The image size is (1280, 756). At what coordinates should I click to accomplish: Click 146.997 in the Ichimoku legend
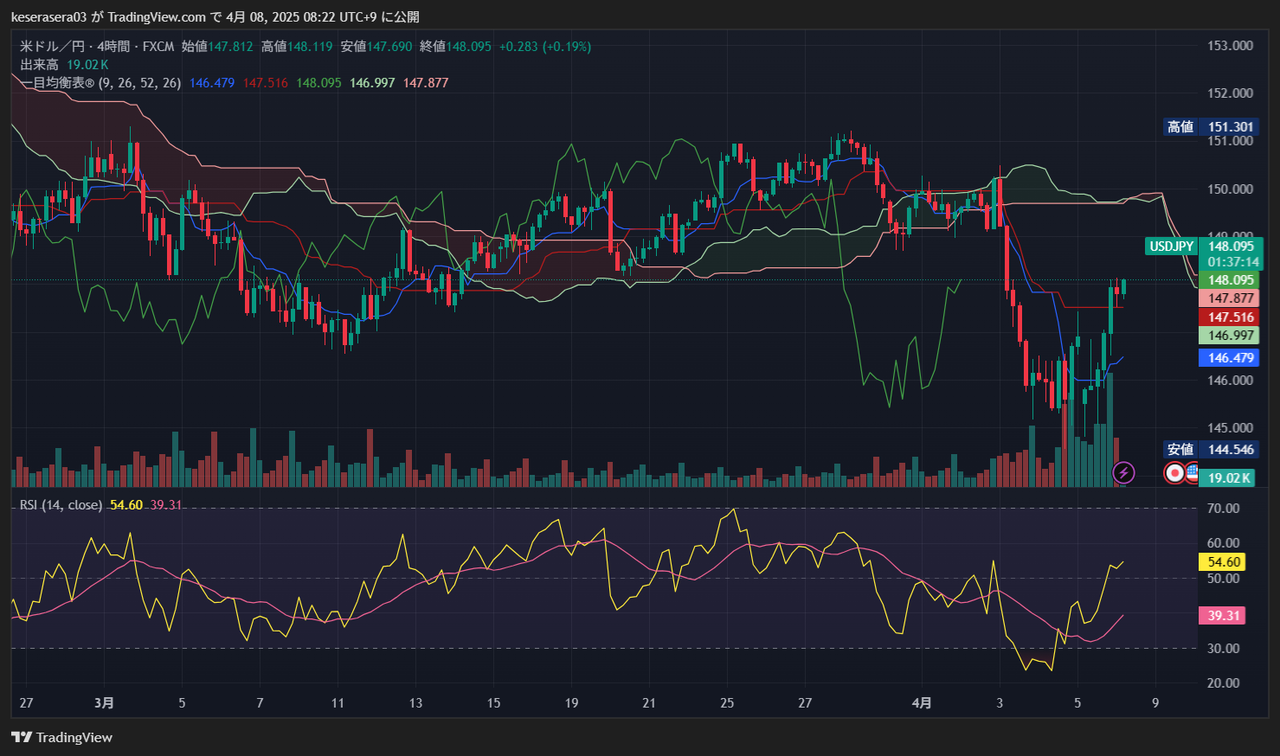click(x=373, y=83)
